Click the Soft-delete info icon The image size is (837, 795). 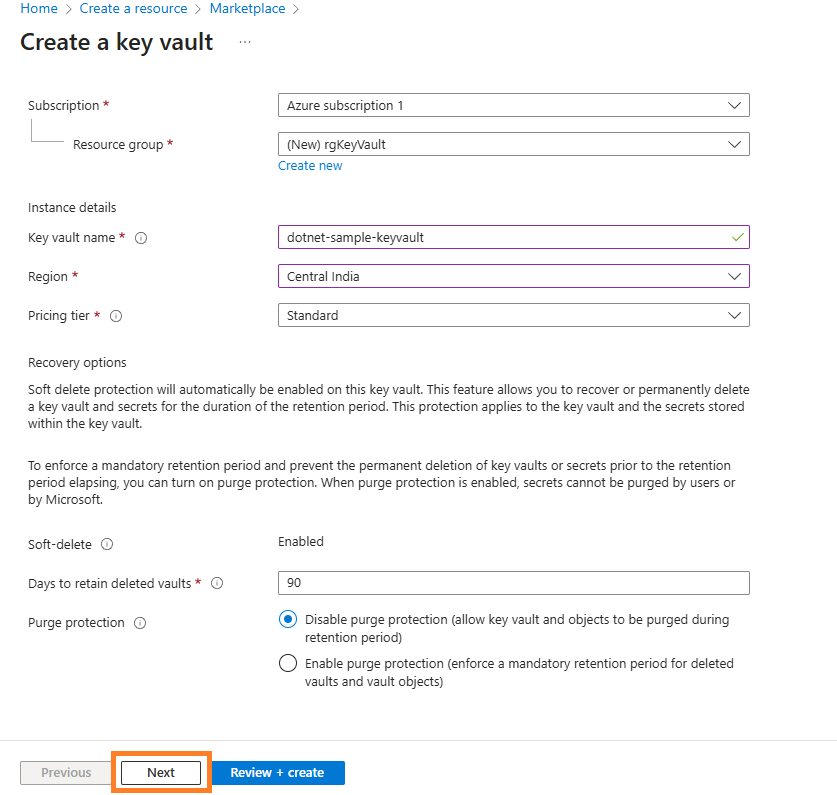click(x=107, y=545)
